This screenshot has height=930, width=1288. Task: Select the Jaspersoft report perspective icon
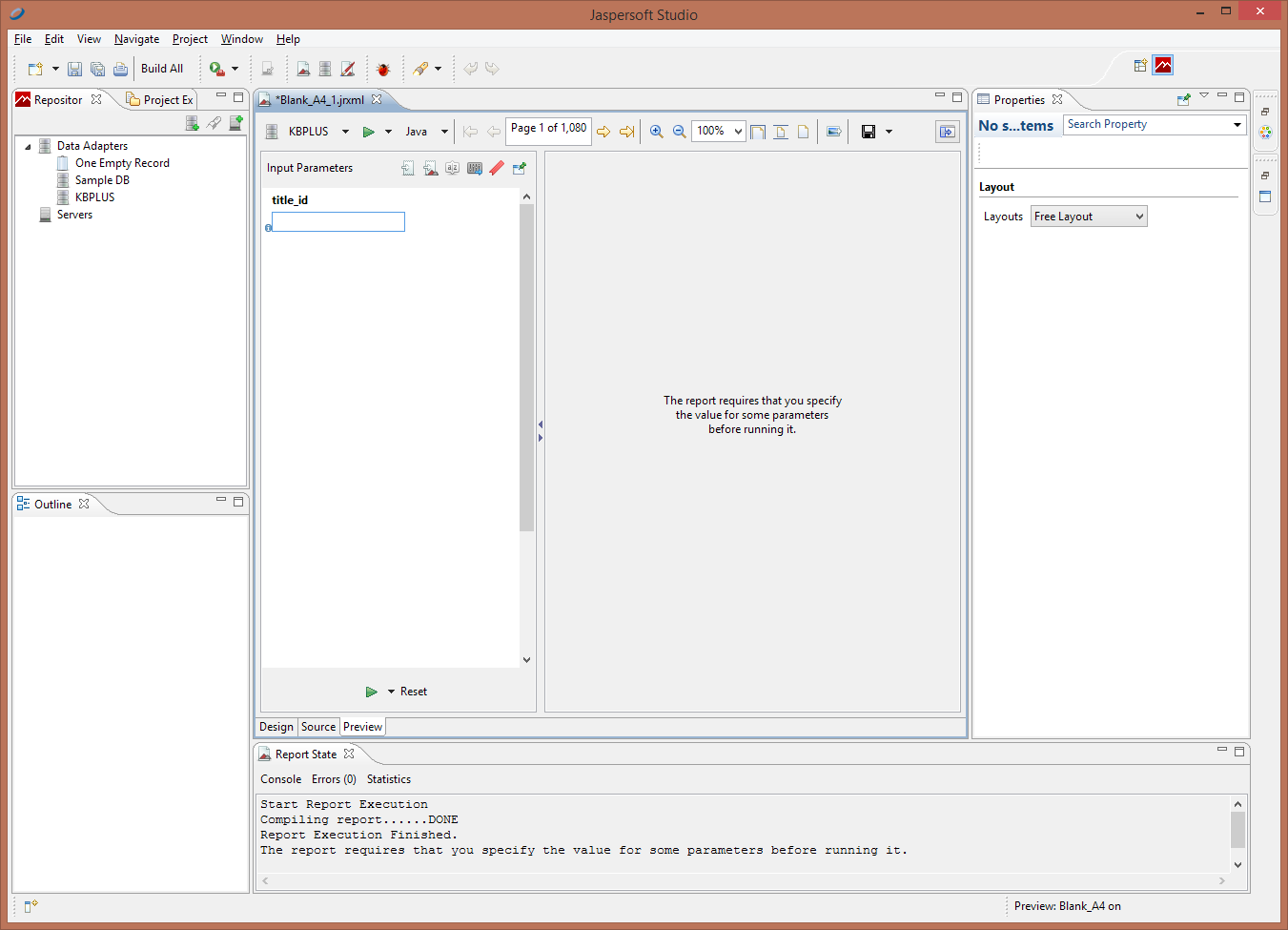pos(1163,65)
